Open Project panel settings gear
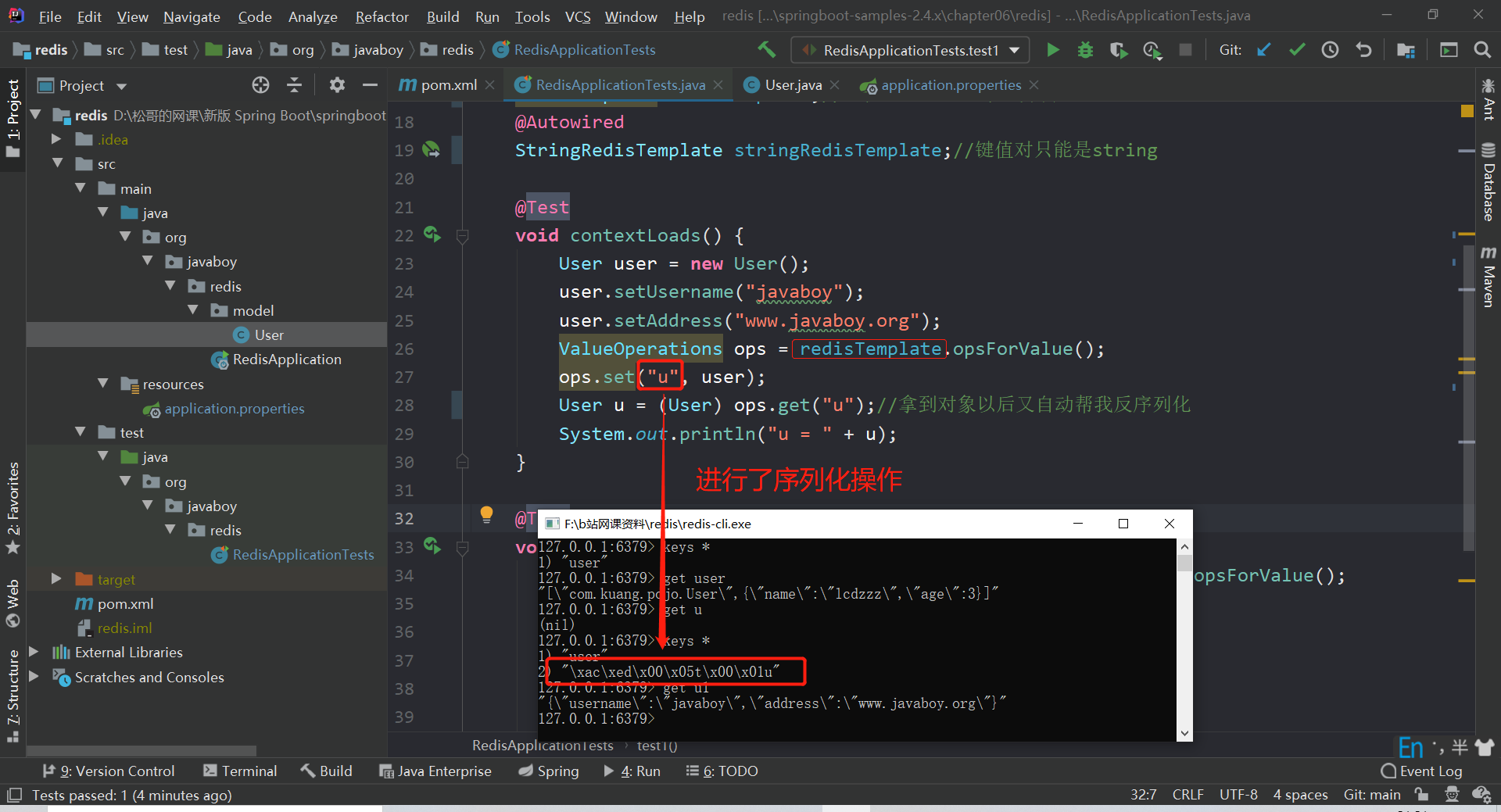1501x812 pixels. coord(337,85)
